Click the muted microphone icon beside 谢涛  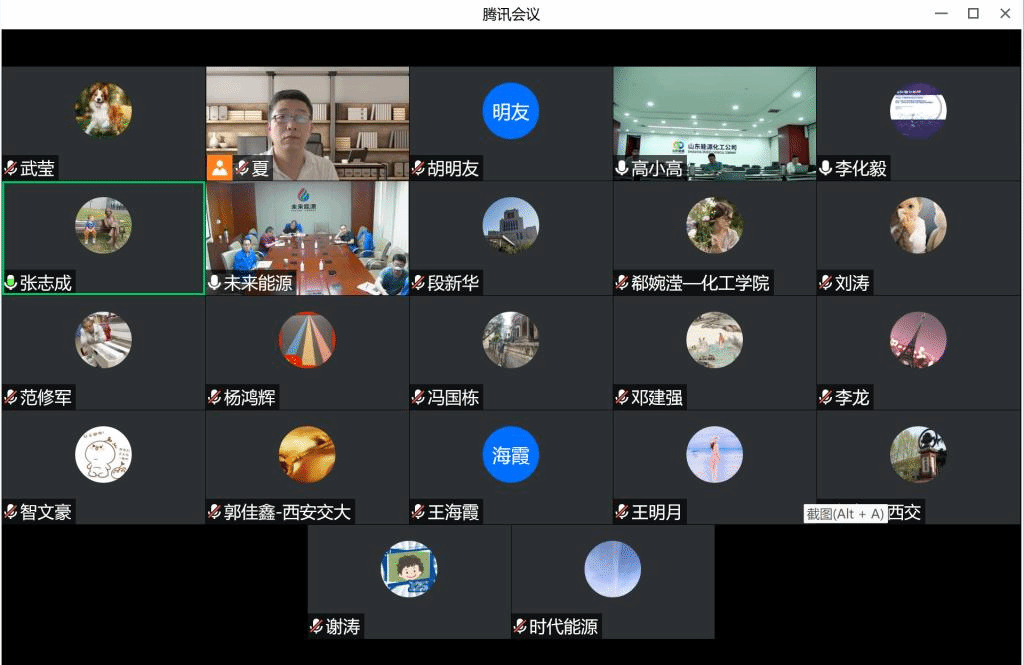click(x=317, y=627)
